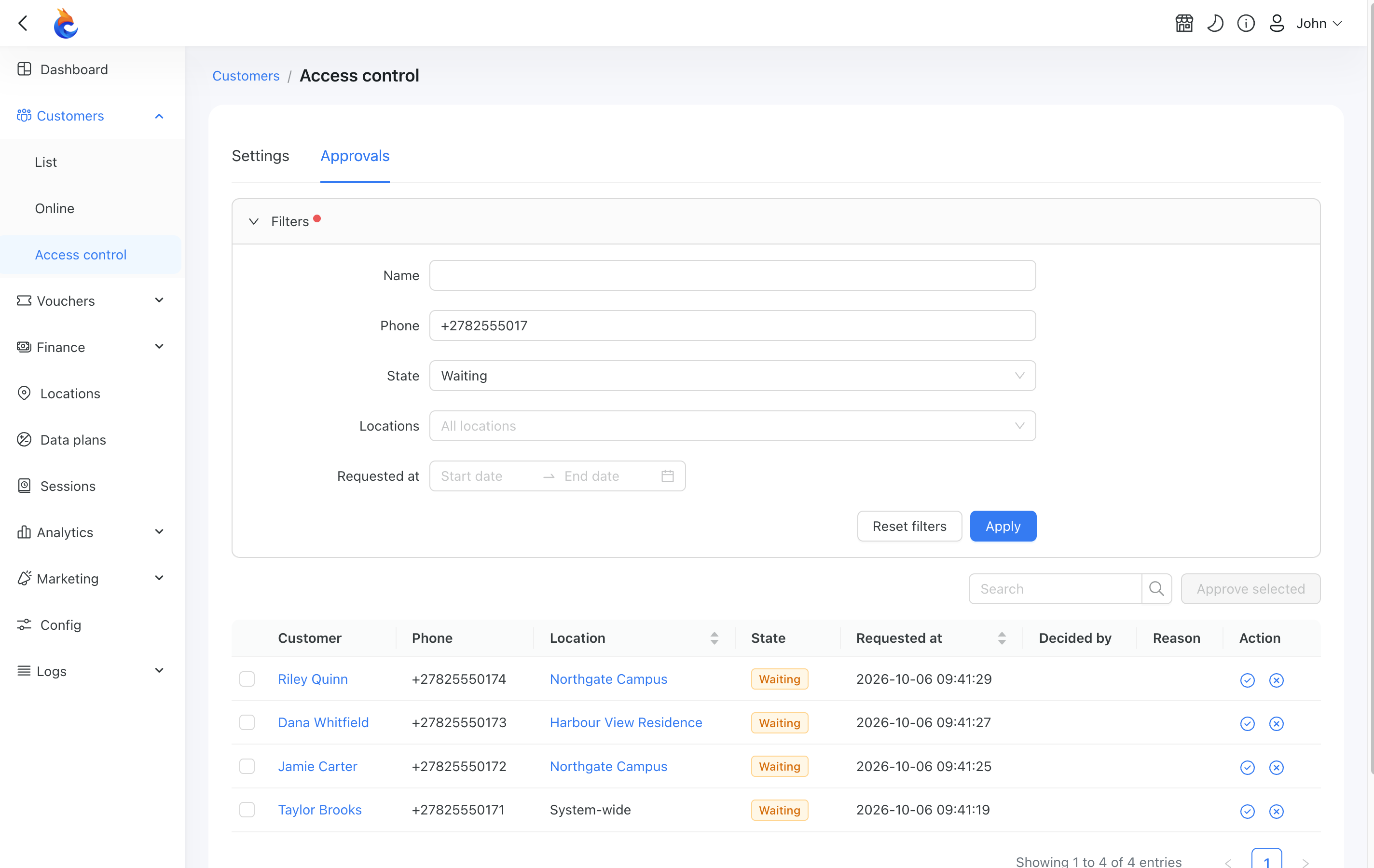The height and width of the screenshot is (868, 1374).
Task: Click the Apply filters button
Action: pyautogui.click(x=1003, y=526)
